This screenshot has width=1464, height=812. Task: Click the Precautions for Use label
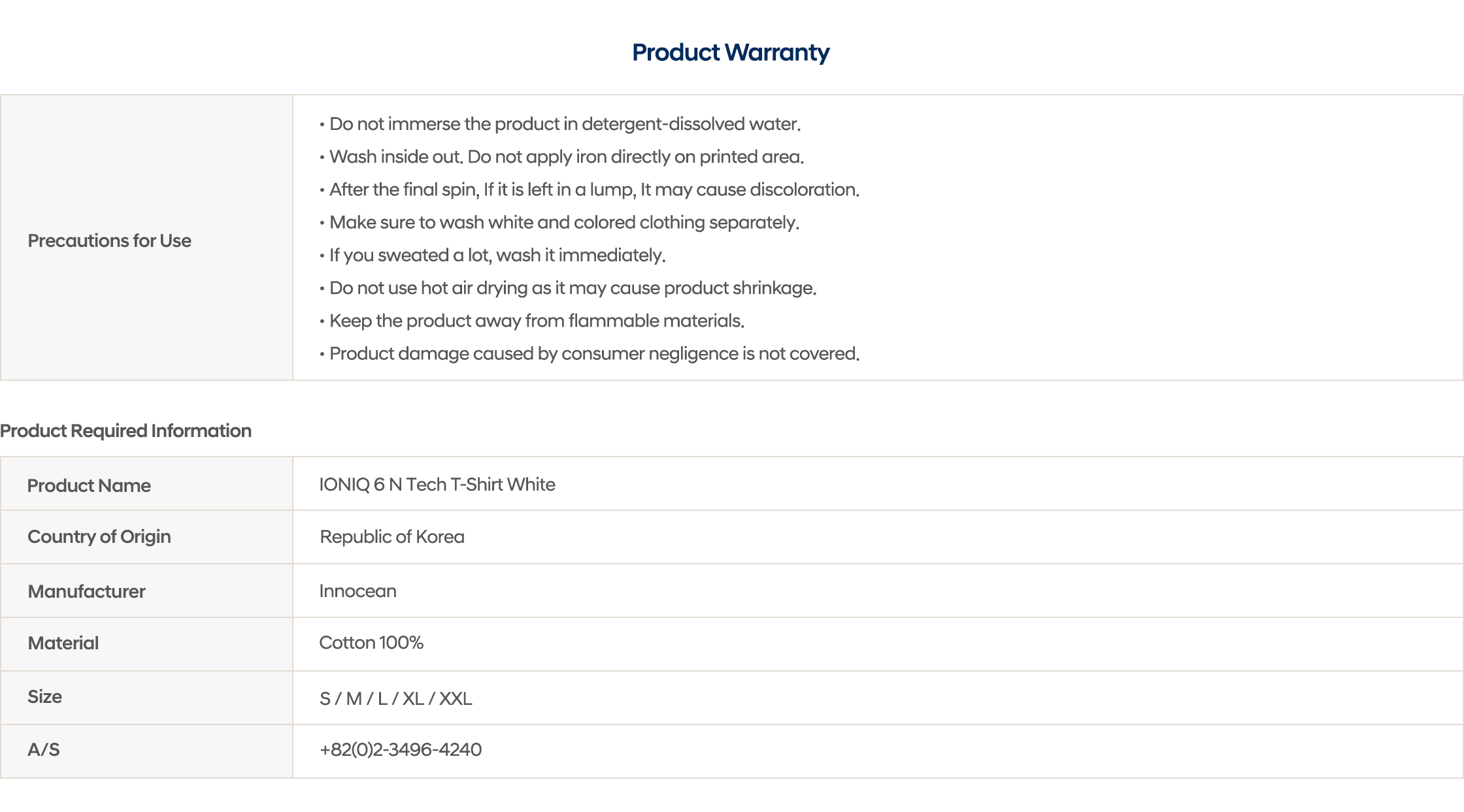(109, 240)
